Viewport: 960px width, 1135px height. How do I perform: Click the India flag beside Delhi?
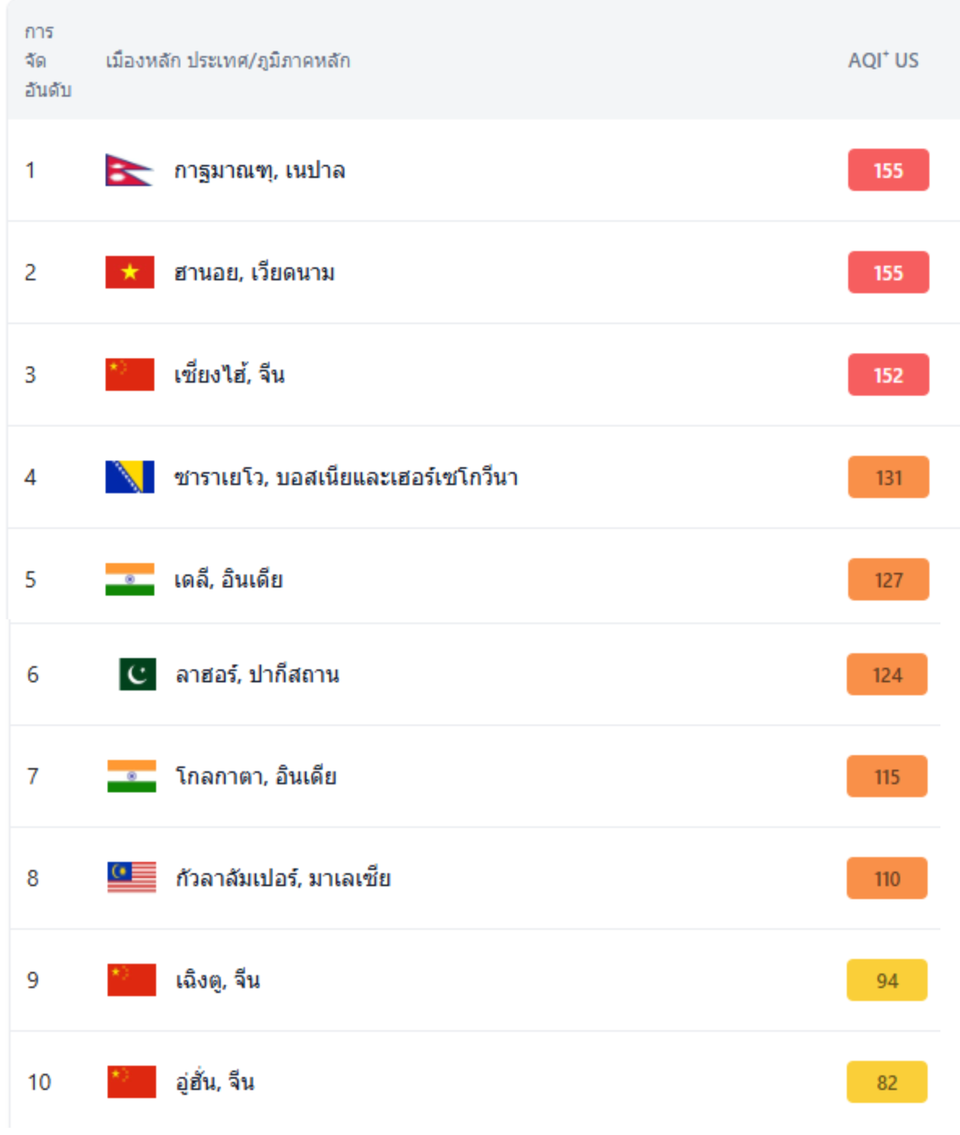[130, 580]
